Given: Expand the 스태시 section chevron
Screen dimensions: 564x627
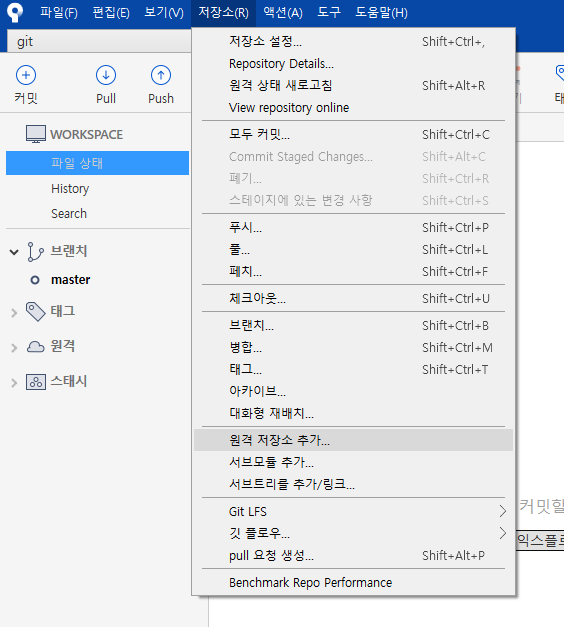Looking at the screenshot, I should [x=14, y=383].
